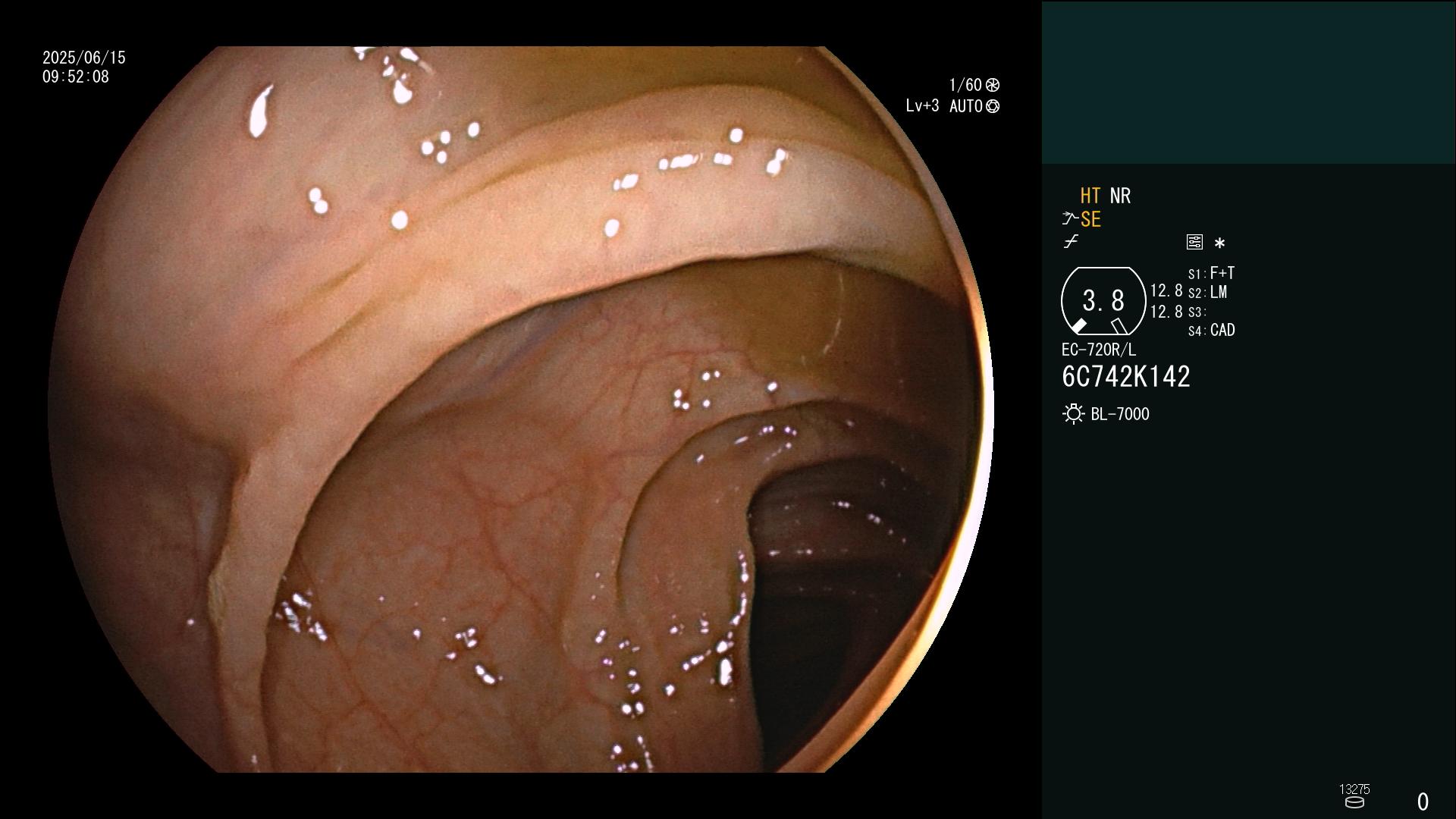
Task: Click the storage disk icon under 13275
Action: click(x=1354, y=802)
